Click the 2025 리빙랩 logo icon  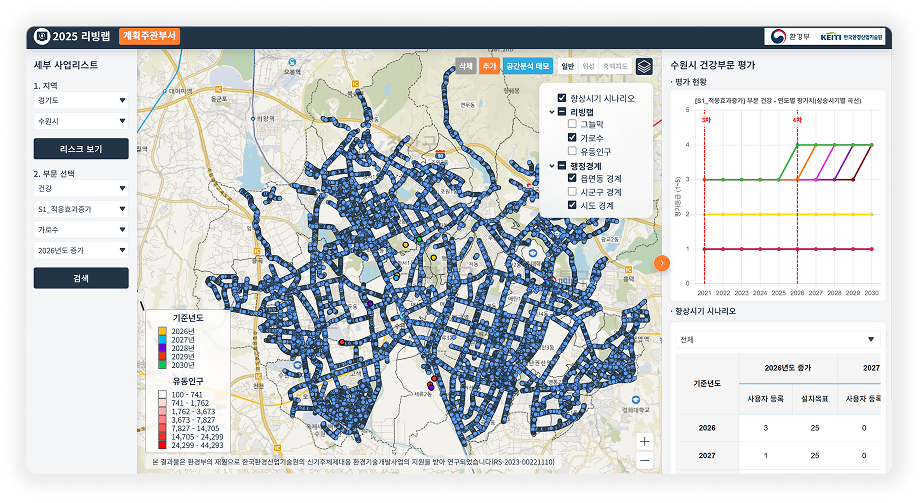coord(42,36)
